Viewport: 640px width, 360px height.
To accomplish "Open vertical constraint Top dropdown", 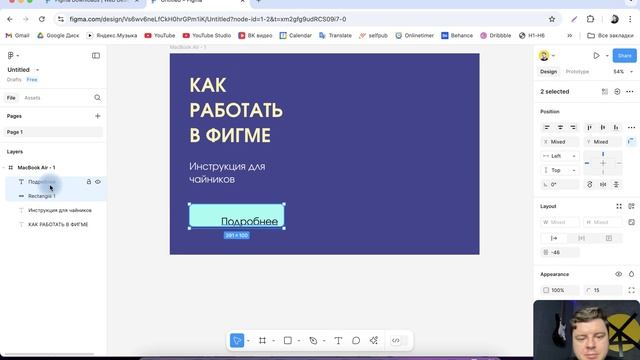I will 560,170.
